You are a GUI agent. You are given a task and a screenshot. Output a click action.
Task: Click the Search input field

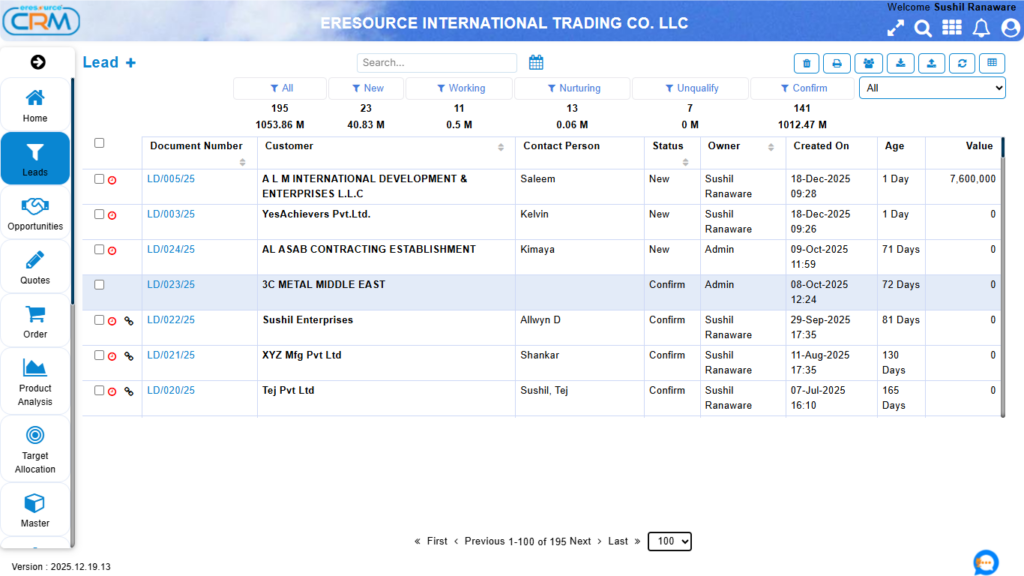(x=436, y=63)
